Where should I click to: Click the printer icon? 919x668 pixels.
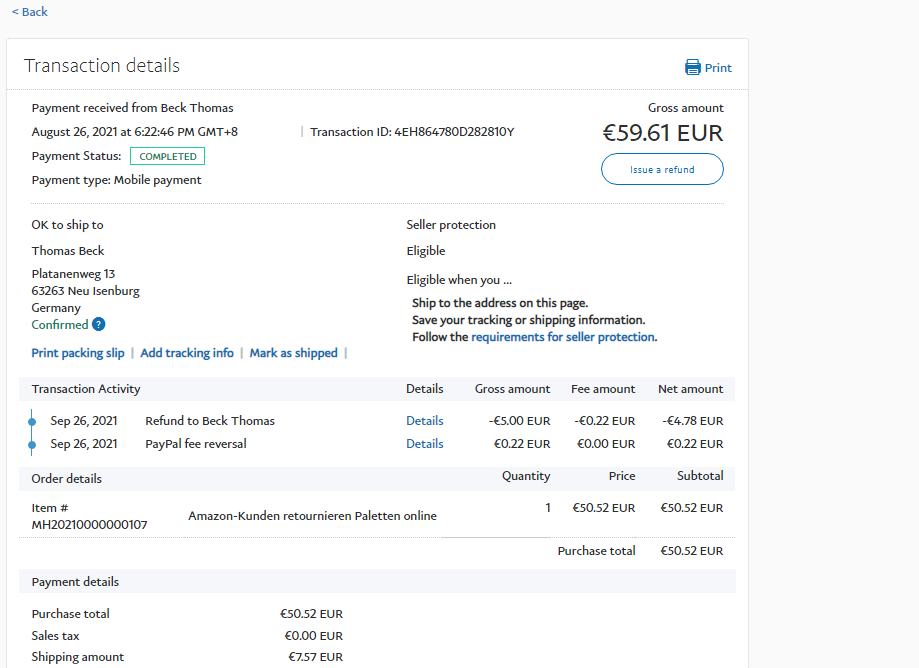(692, 68)
